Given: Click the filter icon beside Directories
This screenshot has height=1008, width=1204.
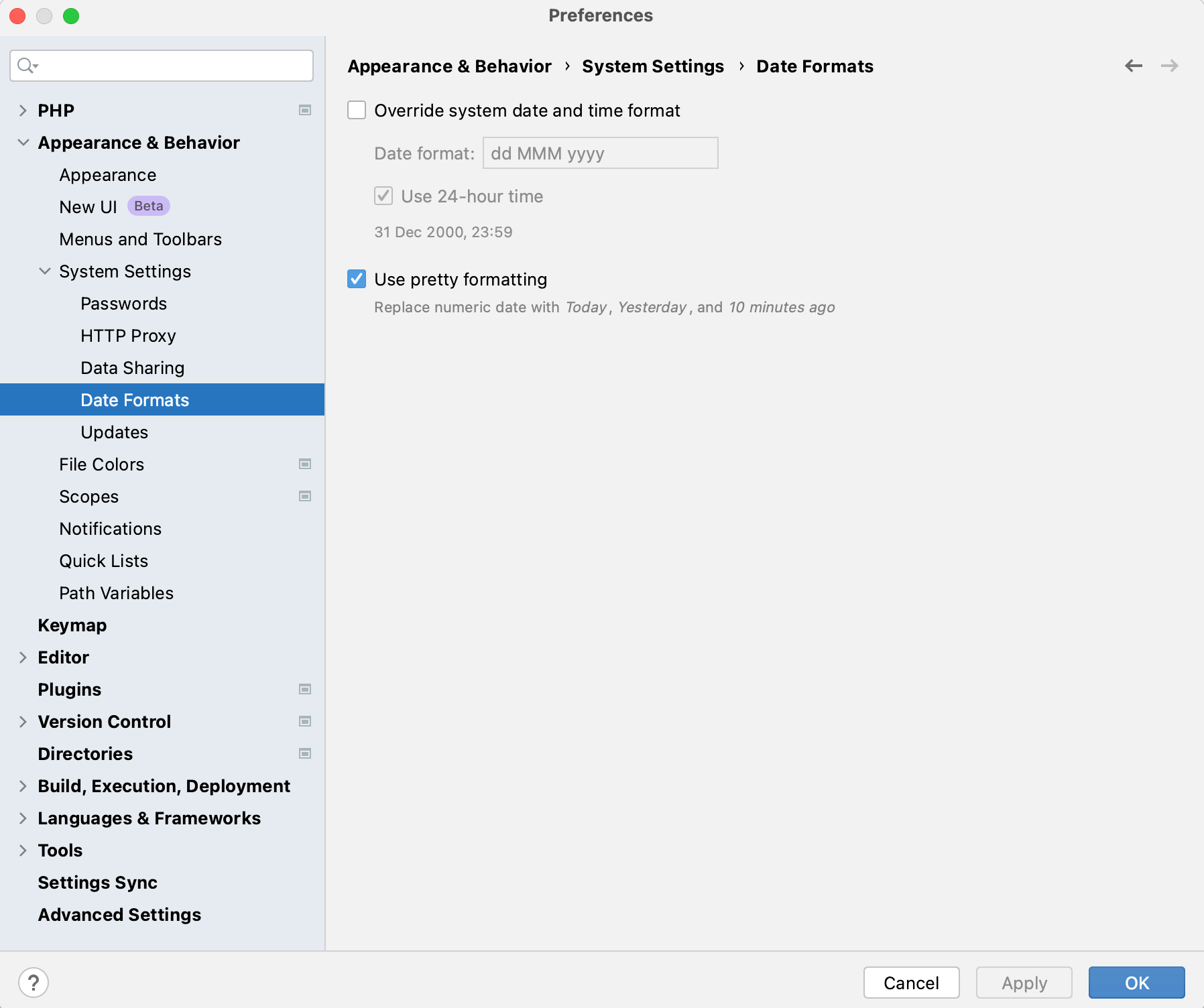Looking at the screenshot, I should click(x=306, y=753).
